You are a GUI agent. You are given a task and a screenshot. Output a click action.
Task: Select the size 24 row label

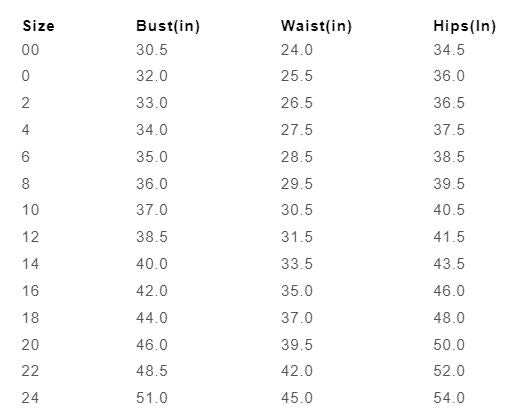[x=30, y=398]
